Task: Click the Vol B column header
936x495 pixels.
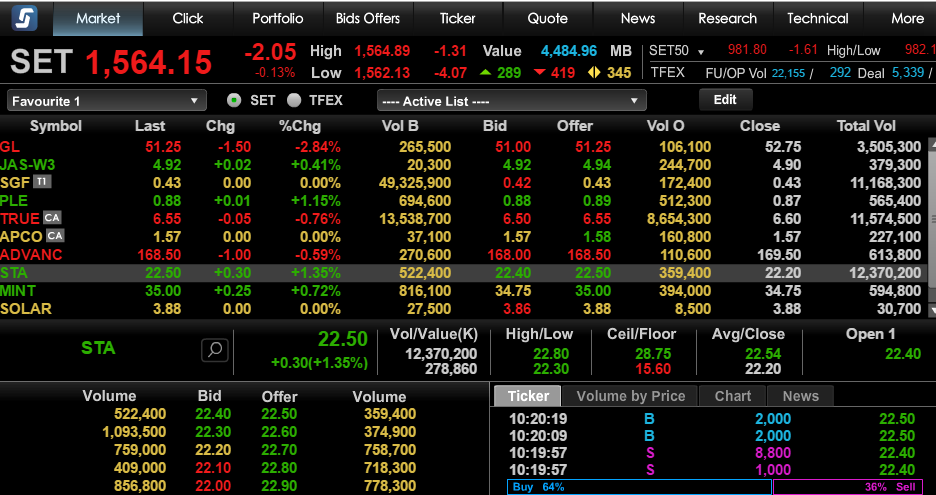Action: 400,126
